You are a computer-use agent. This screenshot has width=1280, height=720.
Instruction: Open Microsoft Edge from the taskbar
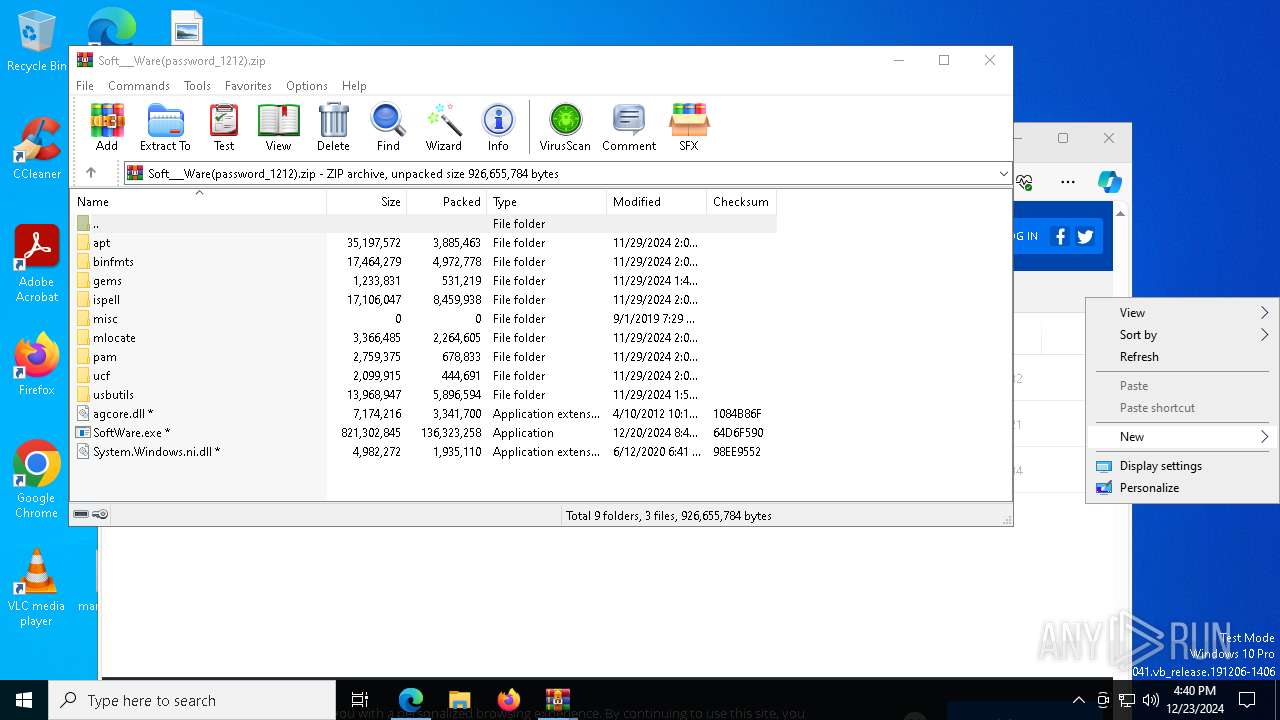pos(411,700)
